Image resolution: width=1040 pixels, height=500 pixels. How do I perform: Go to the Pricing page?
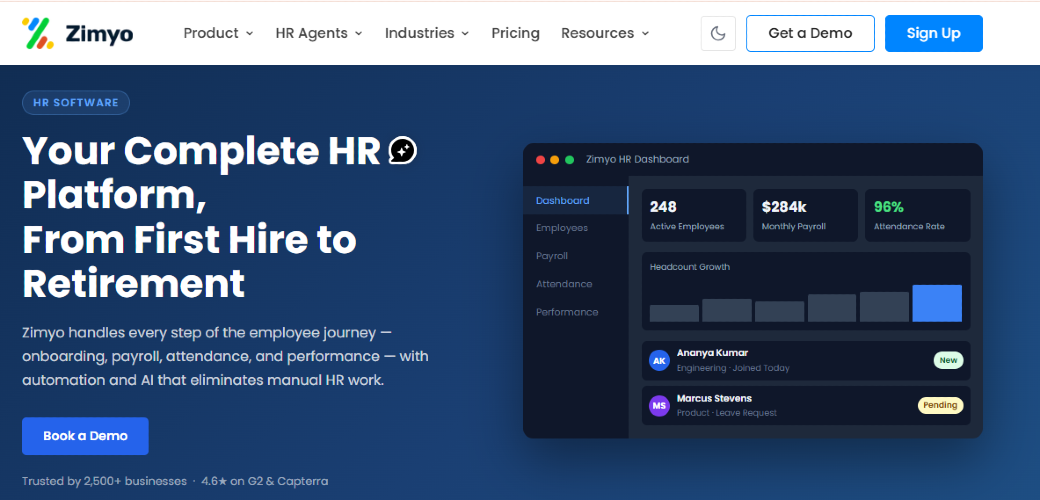515,33
